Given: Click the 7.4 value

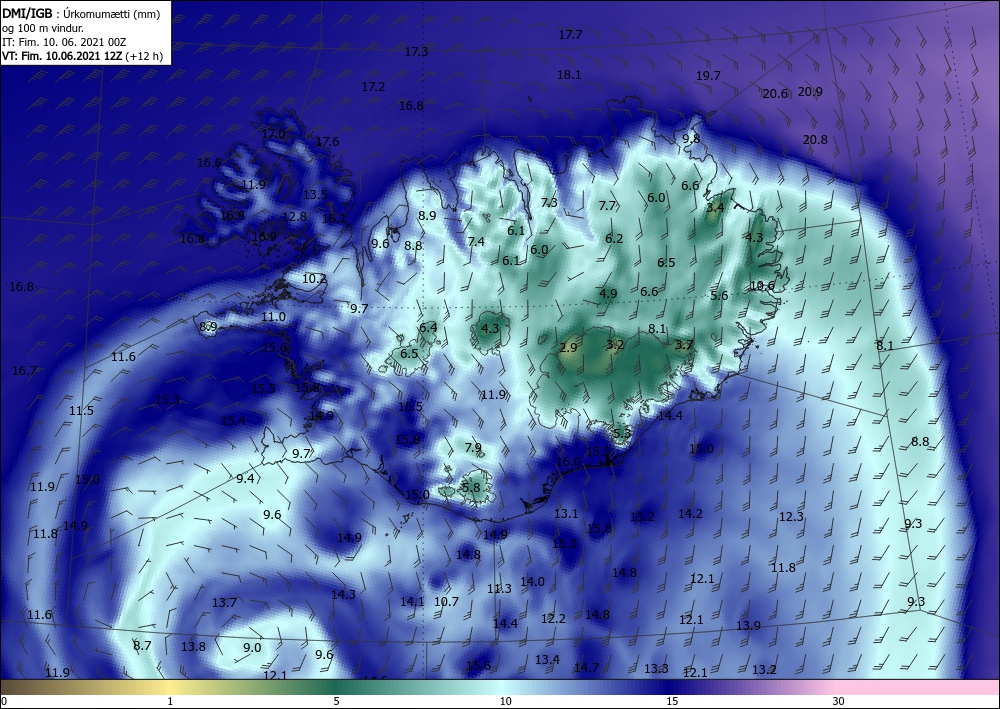Looking at the screenshot, I should pyautogui.click(x=476, y=241).
